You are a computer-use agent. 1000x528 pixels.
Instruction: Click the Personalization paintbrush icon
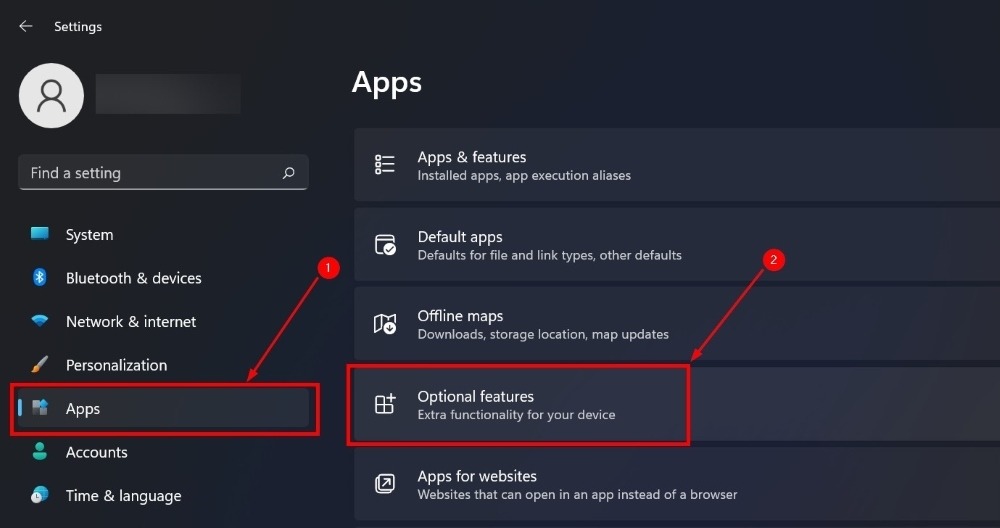(40, 365)
